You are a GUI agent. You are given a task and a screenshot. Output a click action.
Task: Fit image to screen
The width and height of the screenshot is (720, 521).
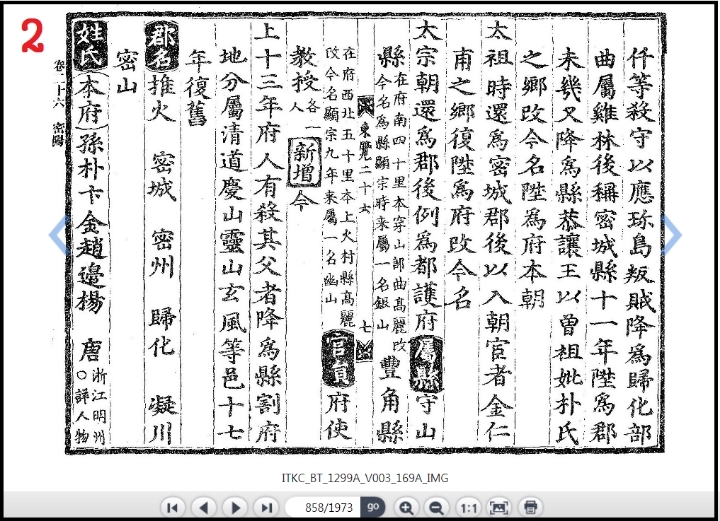[499, 507]
